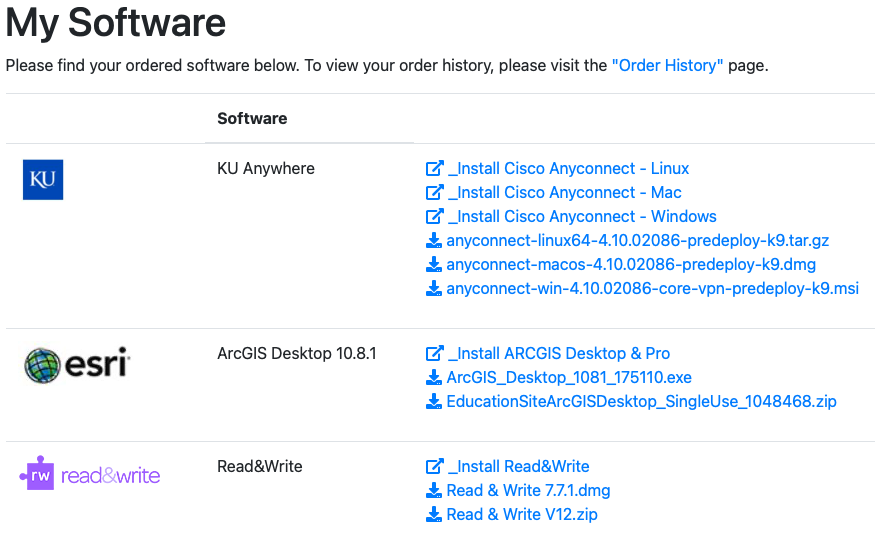This screenshot has height=549, width=875.
Task: Open _Install ARCGIS Desktop & Pro link
Action: [x=559, y=354]
